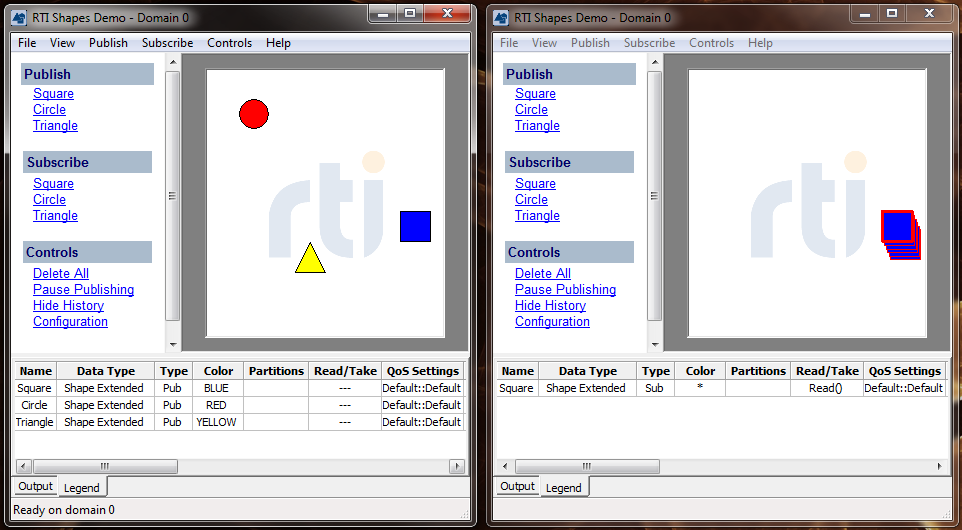The height and width of the screenshot is (530, 962).
Task: Click sidebar scroll down arrow in right window
Action: coord(655,345)
